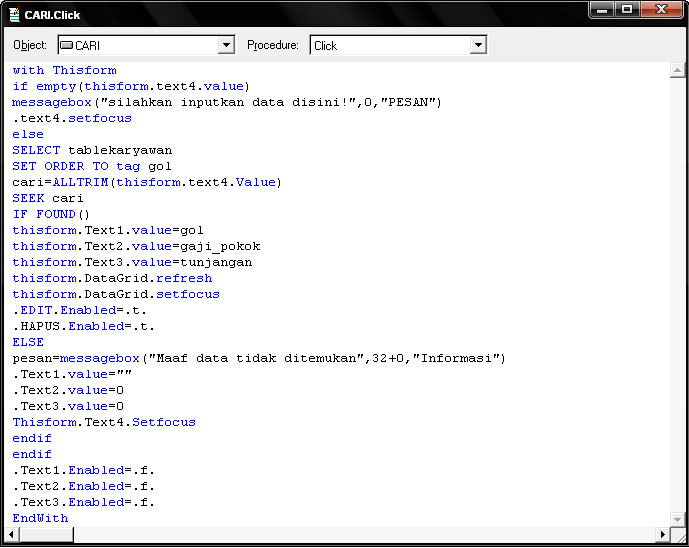
Task: Click the line ".HAPUS.Enabled=.t."
Action: [83, 326]
